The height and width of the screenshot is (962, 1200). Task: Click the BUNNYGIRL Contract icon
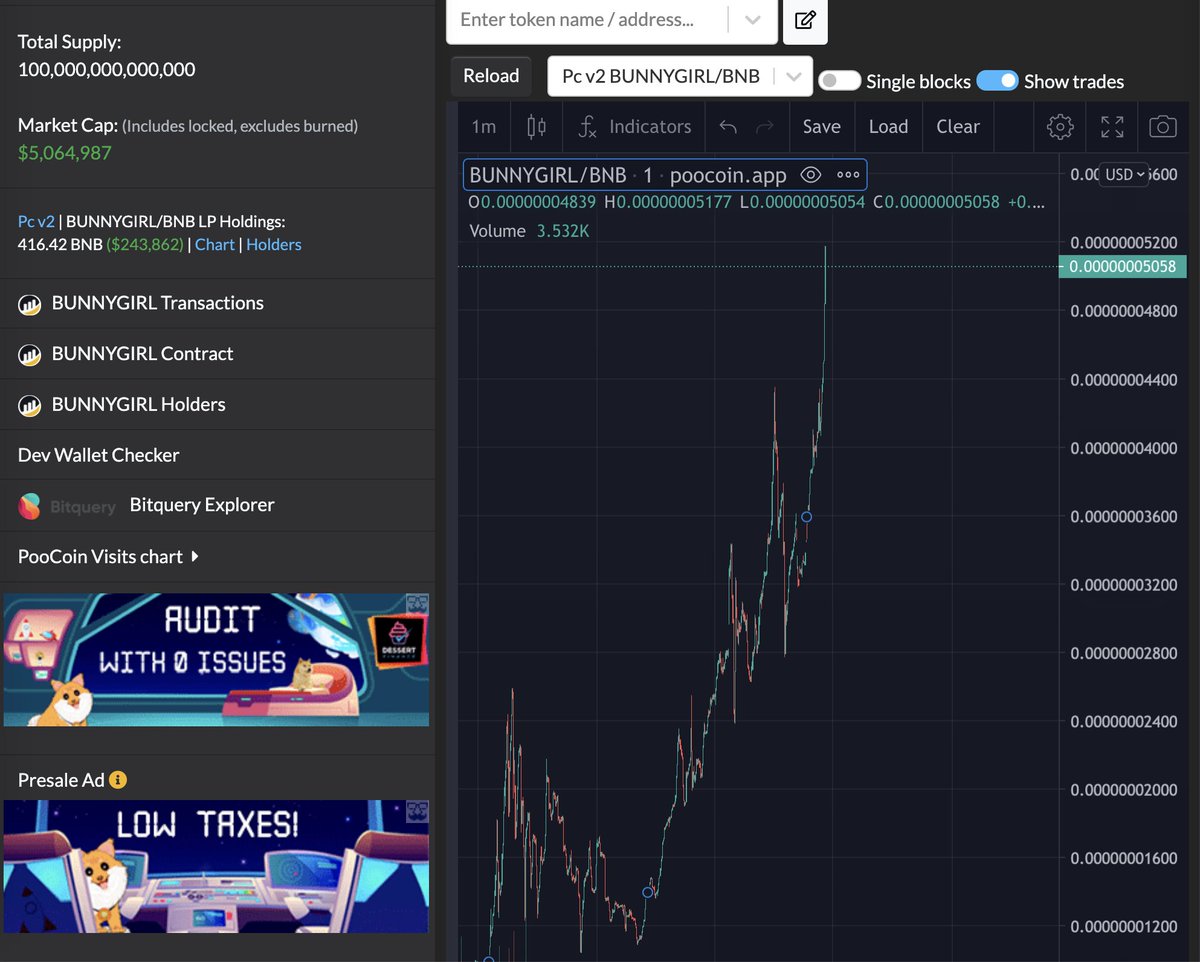[30, 355]
